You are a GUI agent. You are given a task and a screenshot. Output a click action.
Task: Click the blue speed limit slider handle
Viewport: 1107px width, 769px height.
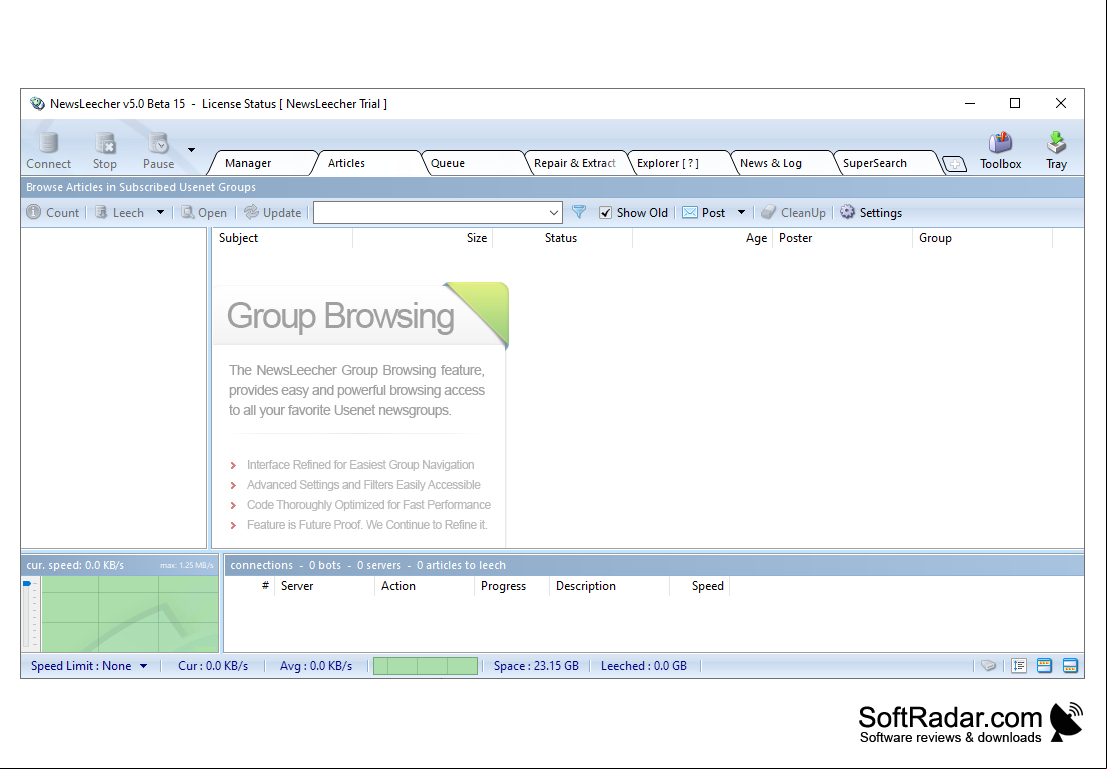pos(27,583)
